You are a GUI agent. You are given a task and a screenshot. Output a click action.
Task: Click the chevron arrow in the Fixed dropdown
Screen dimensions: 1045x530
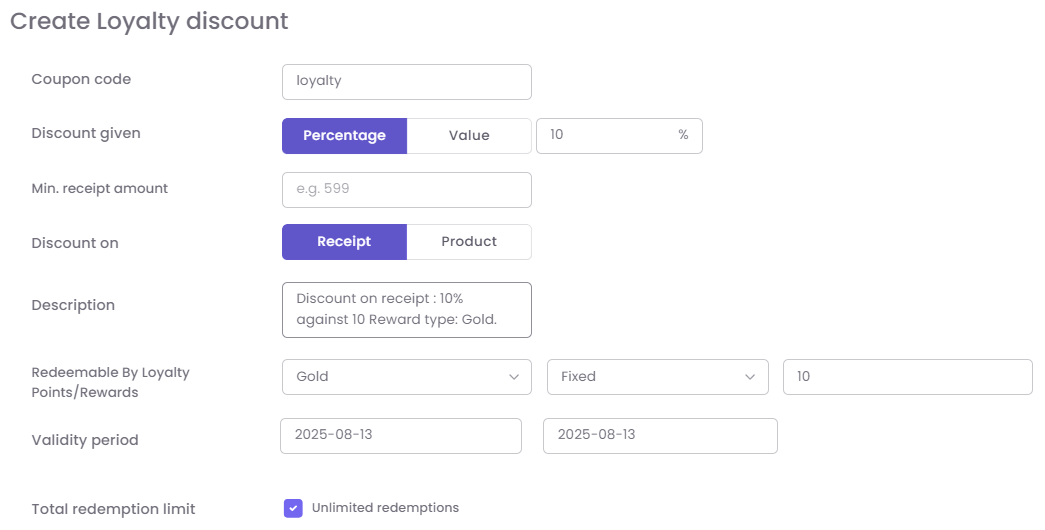(750, 377)
